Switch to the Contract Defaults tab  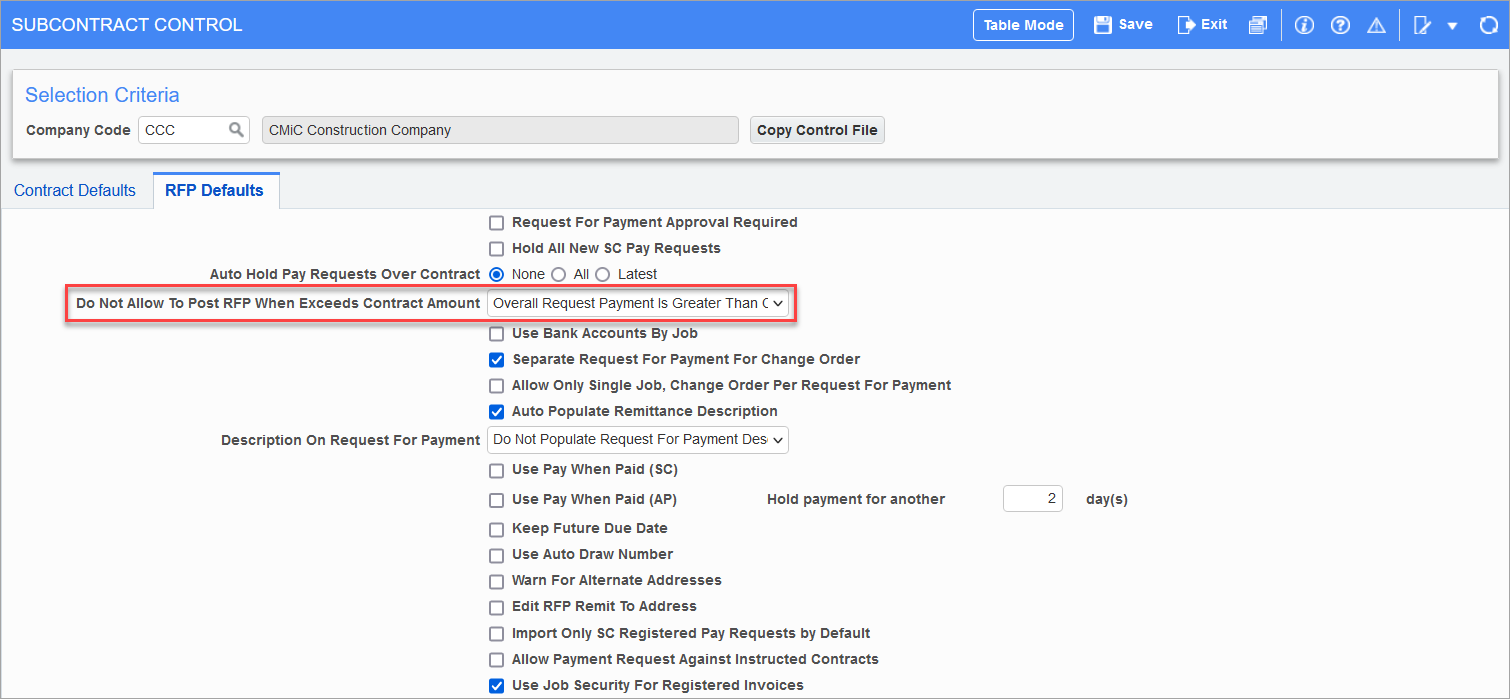tap(74, 190)
